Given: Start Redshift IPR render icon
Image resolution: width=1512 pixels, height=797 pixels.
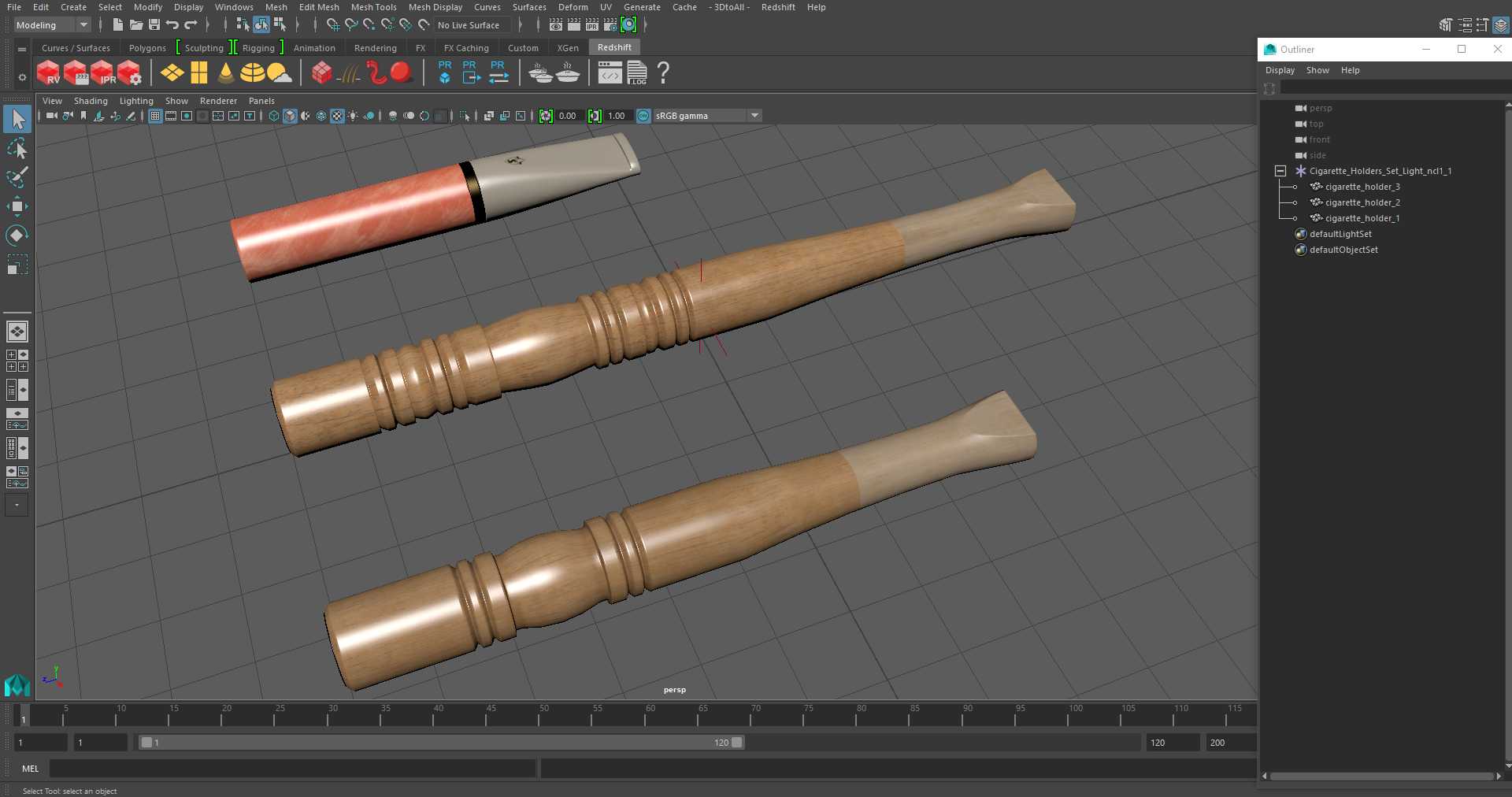Looking at the screenshot, I should click(x=102, y=73).
